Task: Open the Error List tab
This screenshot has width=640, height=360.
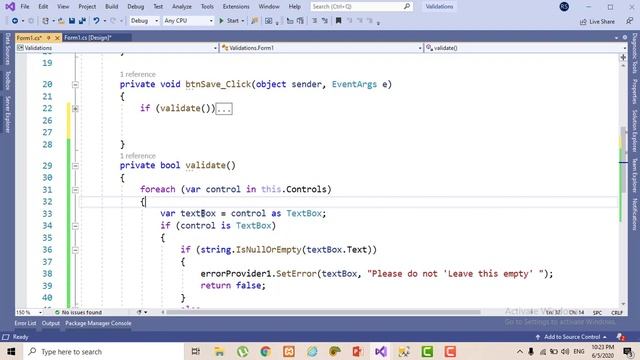Action: [25, 323]
